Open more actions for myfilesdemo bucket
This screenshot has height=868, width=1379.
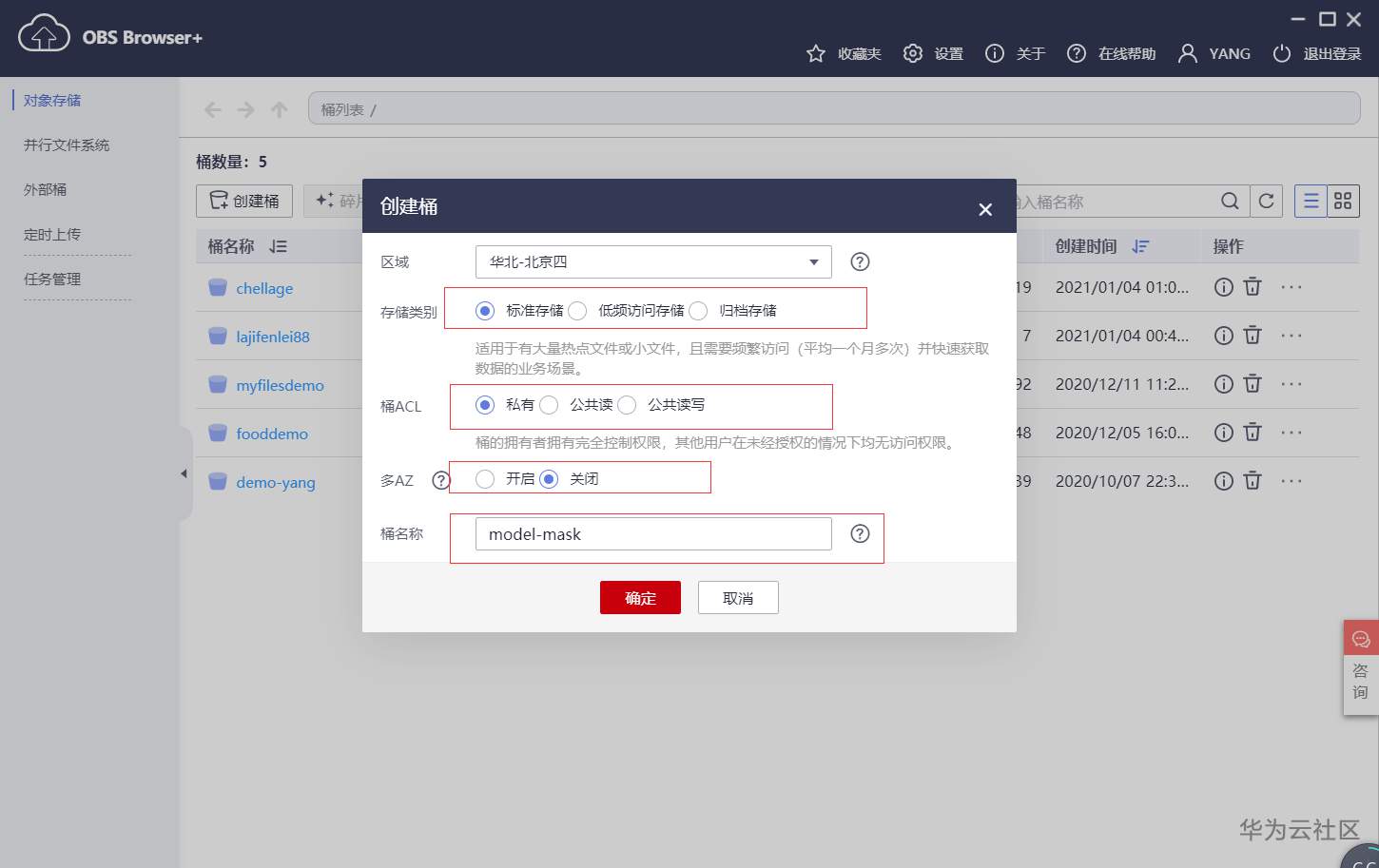pos(1291,383)
